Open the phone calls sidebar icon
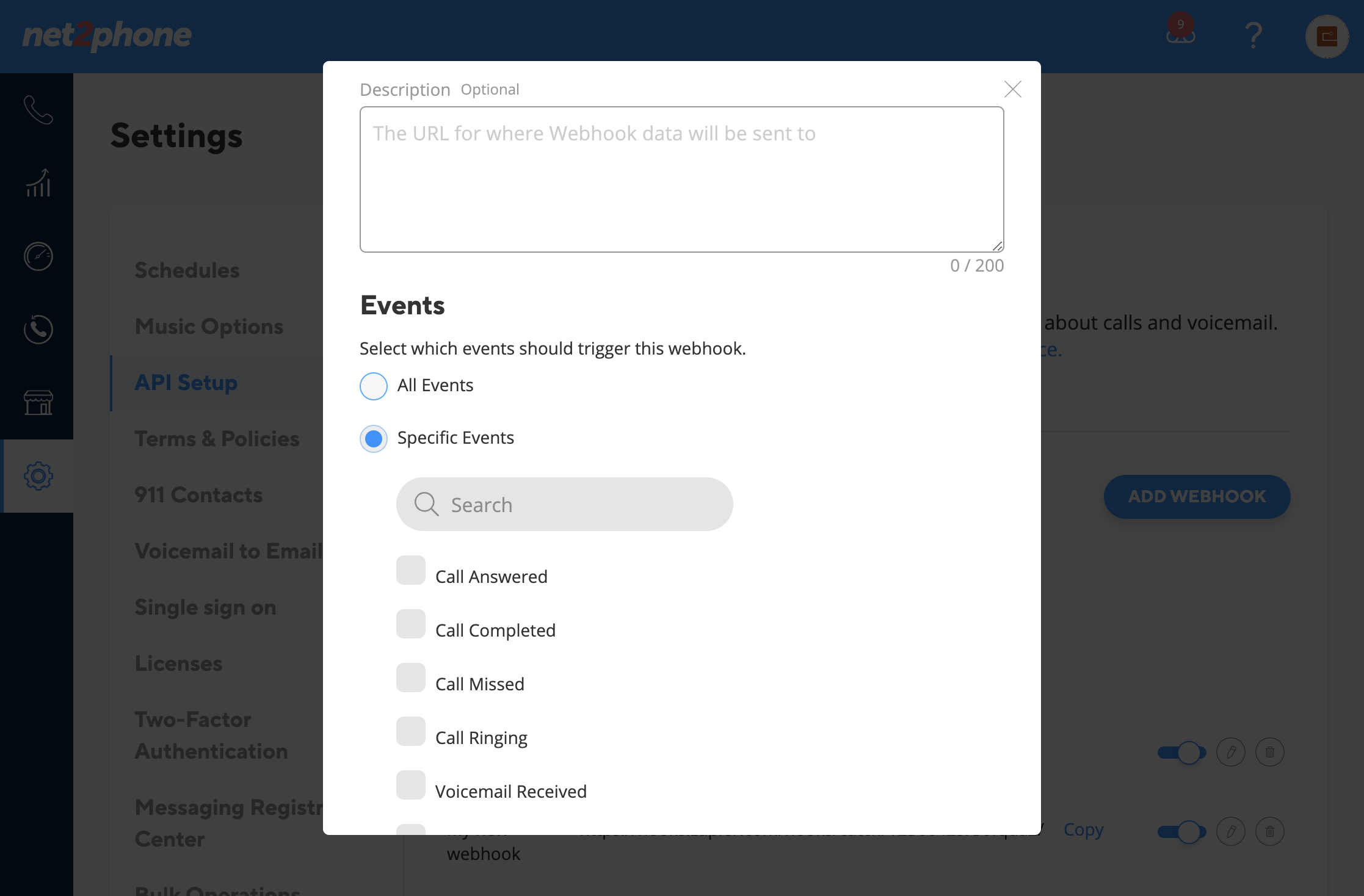 click(x=38, y=110)
